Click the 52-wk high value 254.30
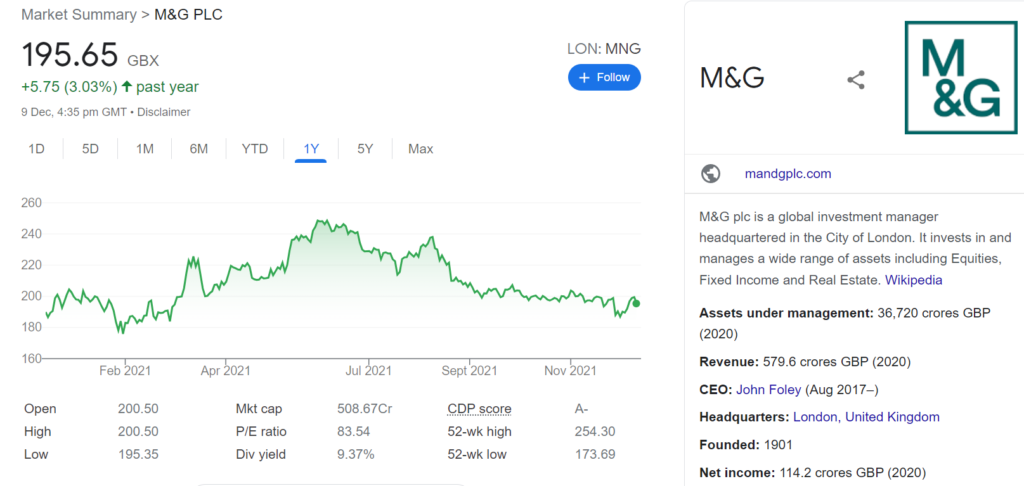1024x486 pixels. tap(594, 432)
